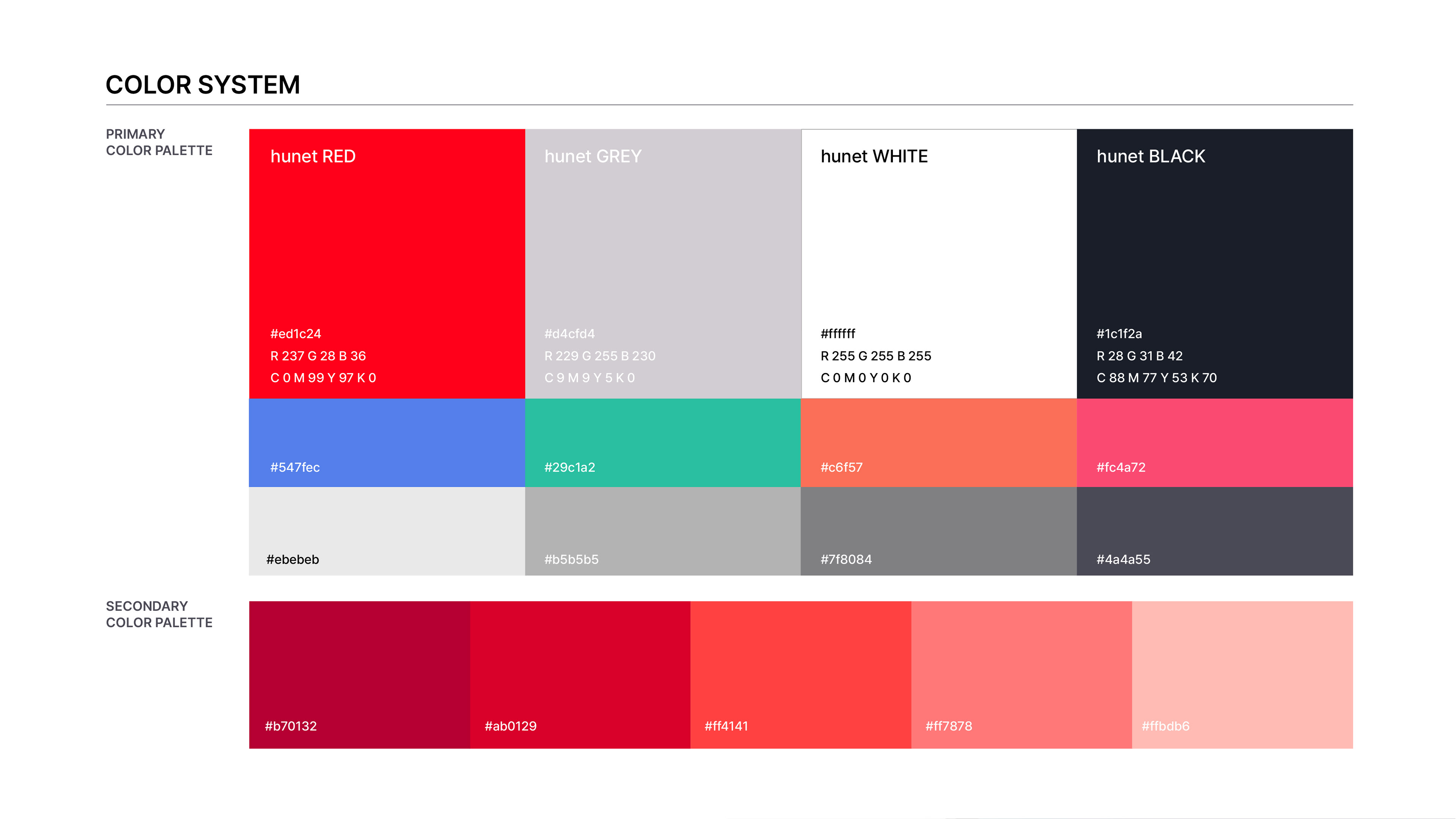Pick the dark #4a4a55 swatch
The height and width of the screenshot is (819, 1456).
tap(1214, 531)
